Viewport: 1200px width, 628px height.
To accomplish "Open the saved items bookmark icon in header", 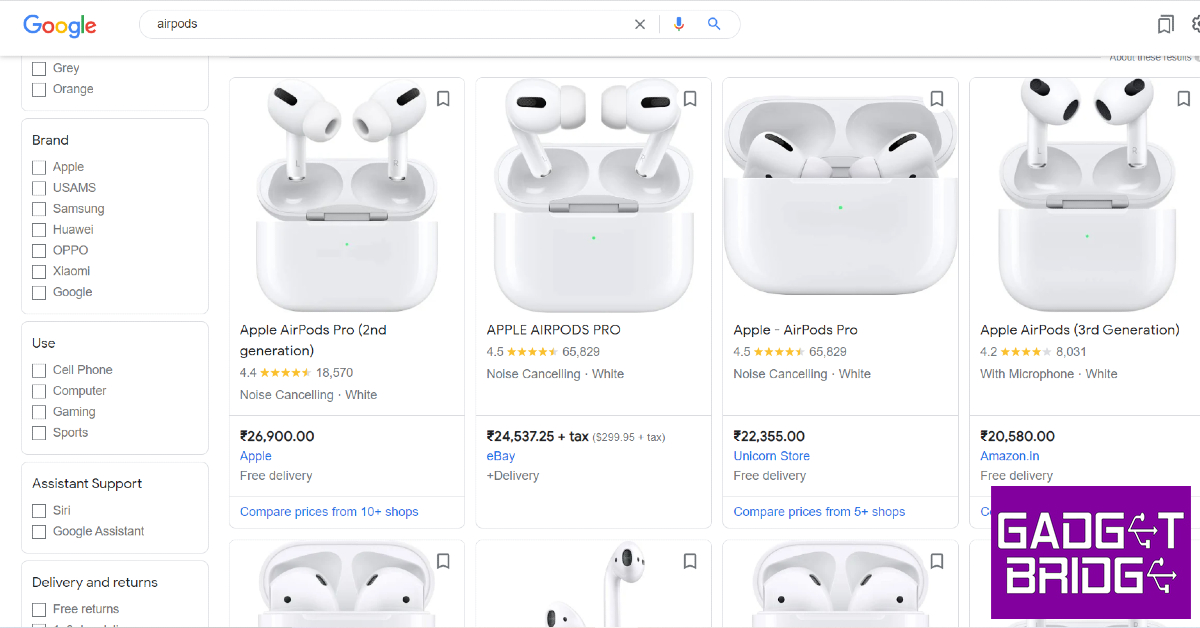I will tap(1165, 24).
